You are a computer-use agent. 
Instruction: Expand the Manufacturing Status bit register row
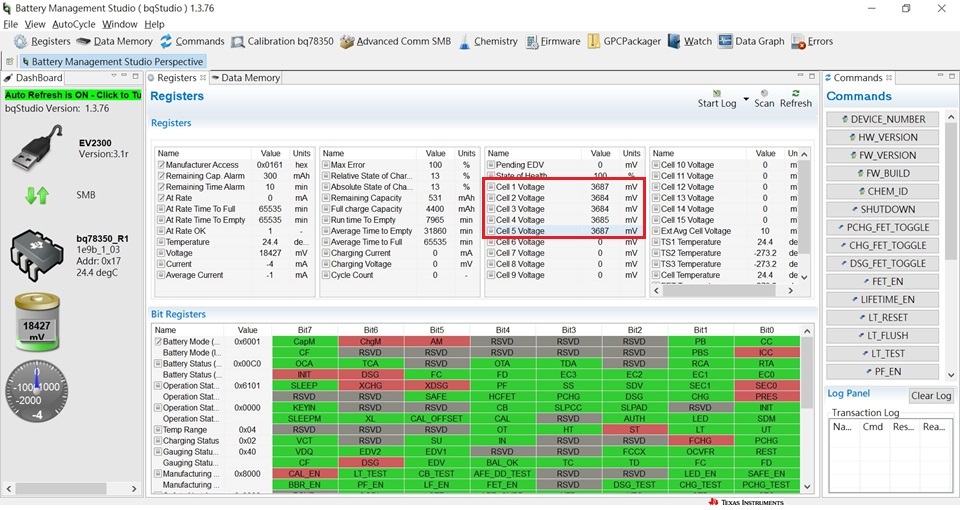[159, 474]
